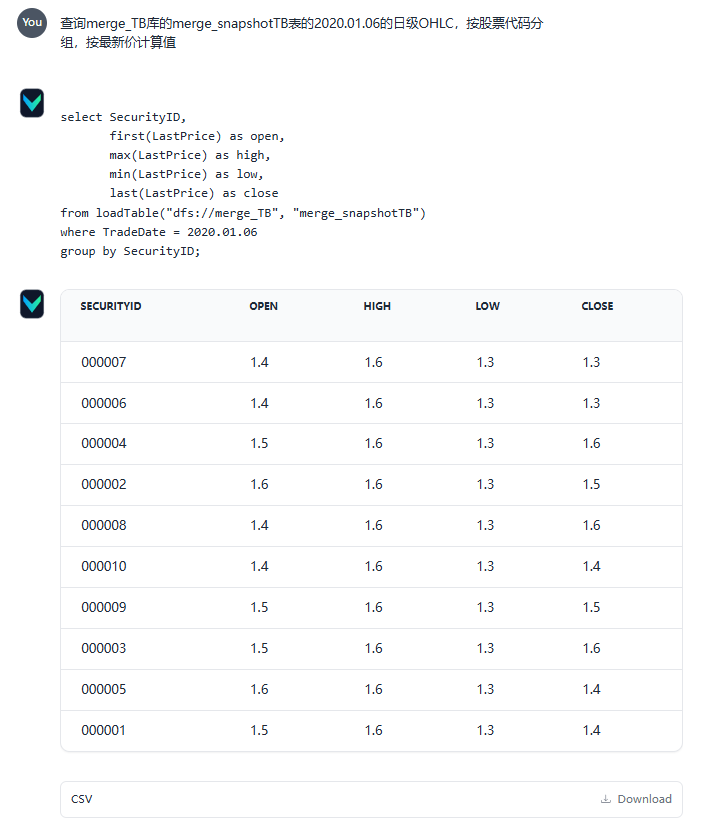709x831 pixels.
Task: Select the 000001 security ID cell
Action: [x=104, y=730]
